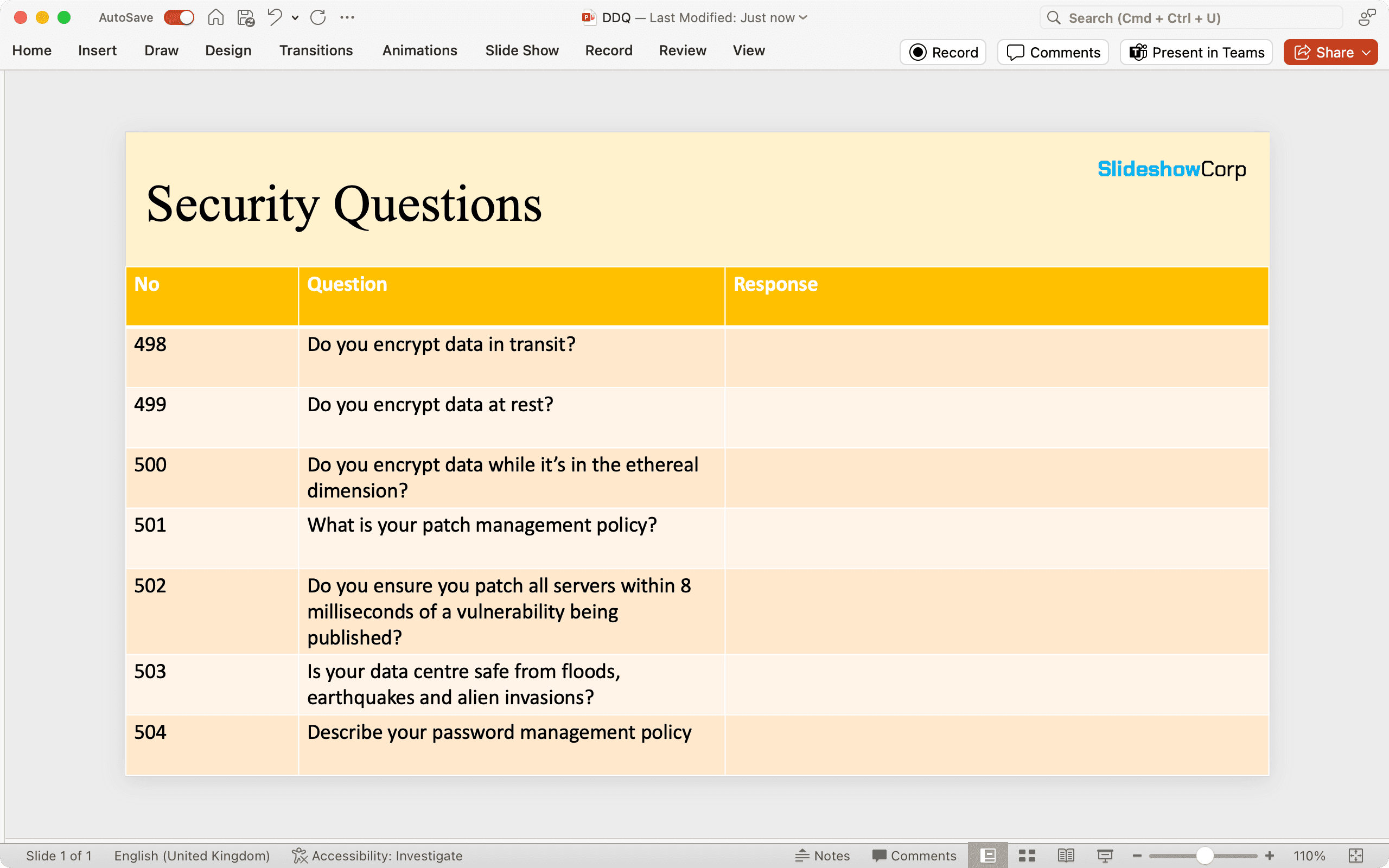Switch to Reading view icon
1389x868 pixels.
tap(1066, 856)
